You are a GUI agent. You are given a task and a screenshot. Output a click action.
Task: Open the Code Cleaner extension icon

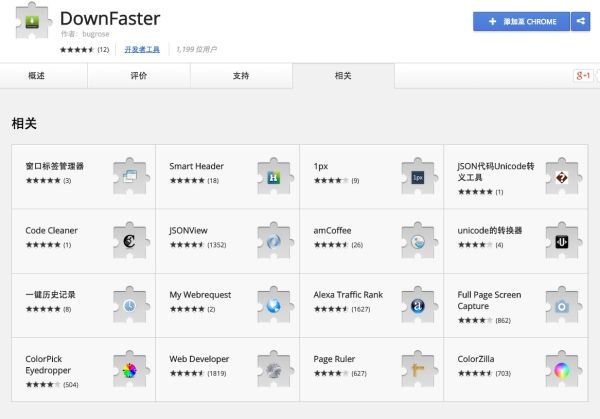(x=130, y=241)
